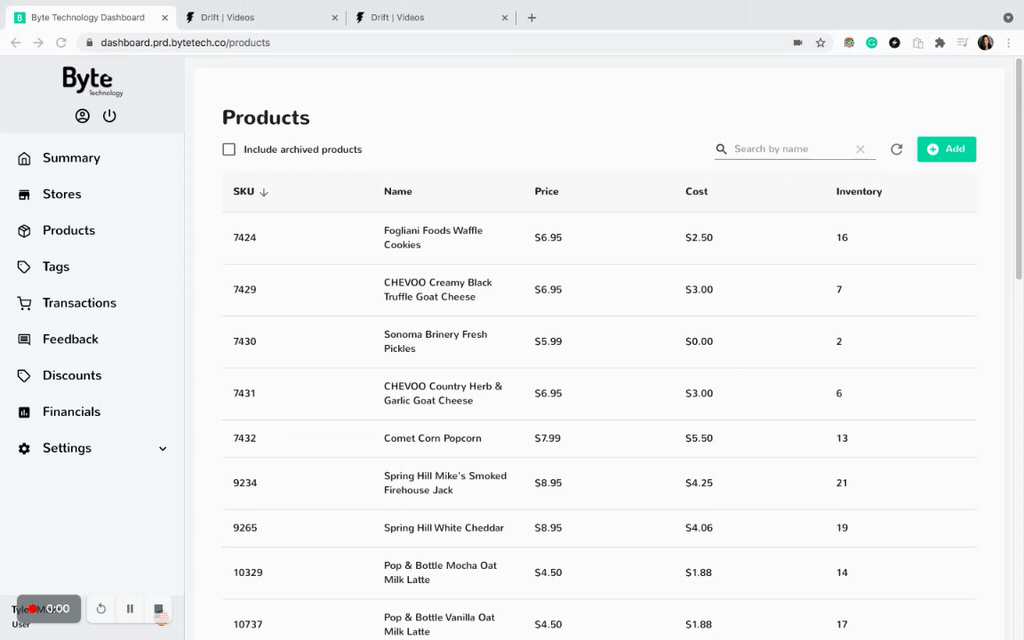This screenshot has height=640, width=1024.
Task: Select Sonoma Brinery Fresh Pickles row
Action: pos(599,342)
